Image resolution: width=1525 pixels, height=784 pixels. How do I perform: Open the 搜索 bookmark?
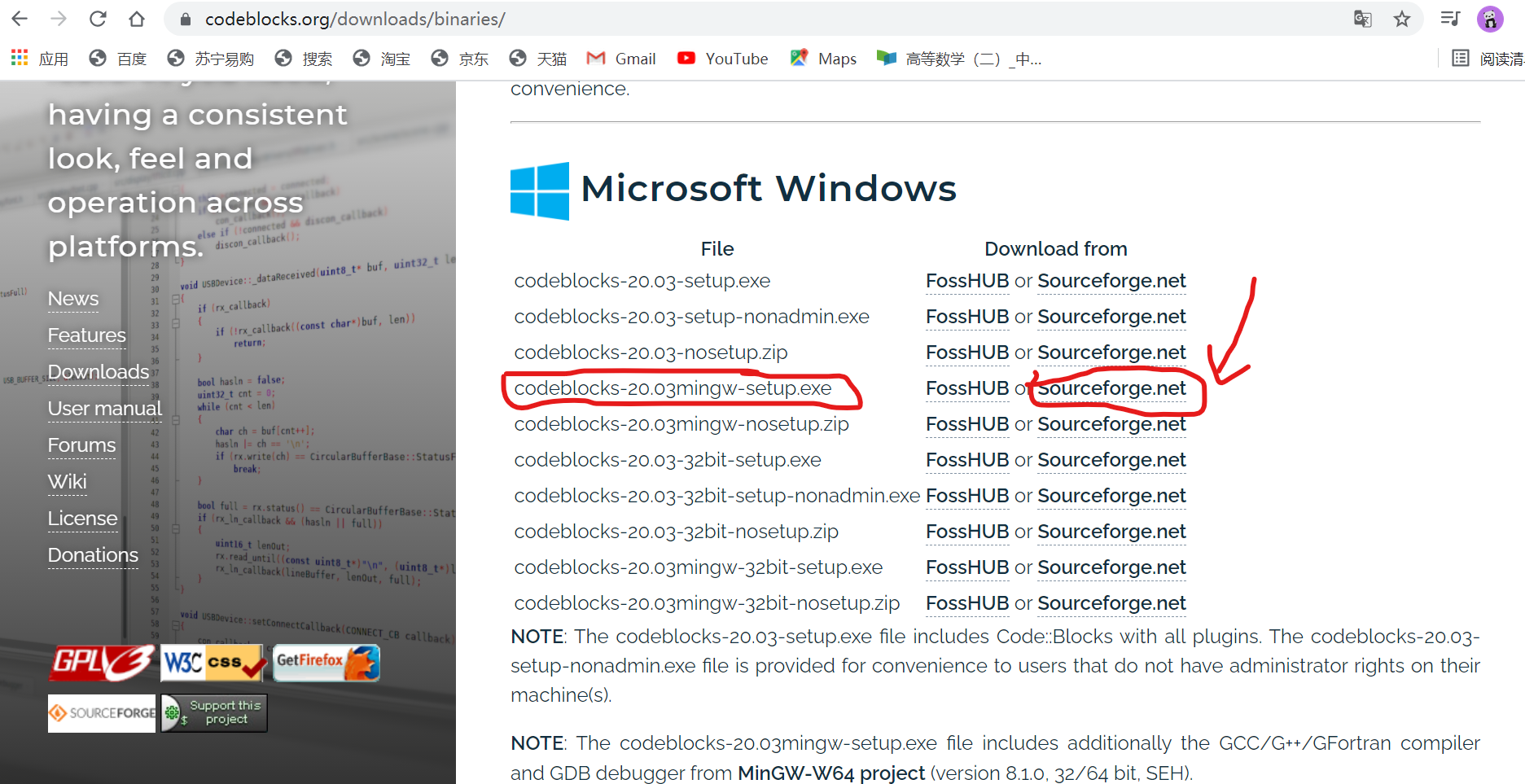point(304,59)
